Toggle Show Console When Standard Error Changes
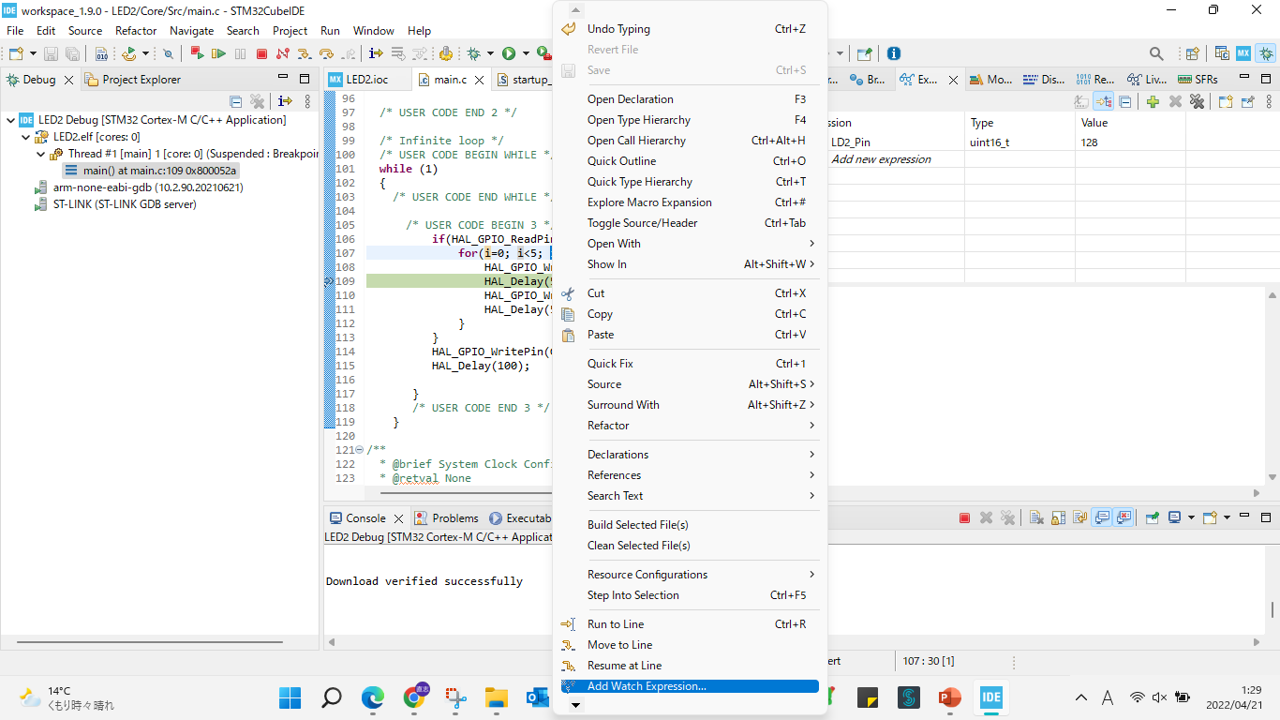 (1124, 518)
